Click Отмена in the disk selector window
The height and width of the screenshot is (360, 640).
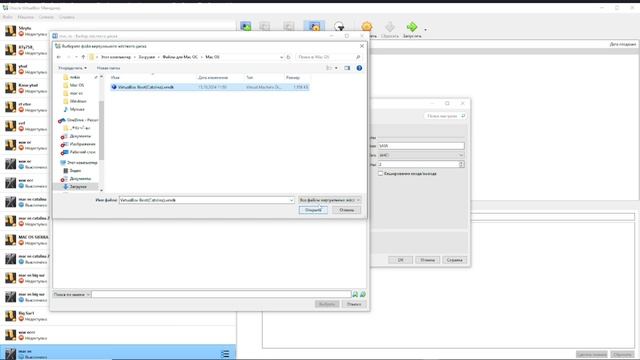click(x=354, y=304)
